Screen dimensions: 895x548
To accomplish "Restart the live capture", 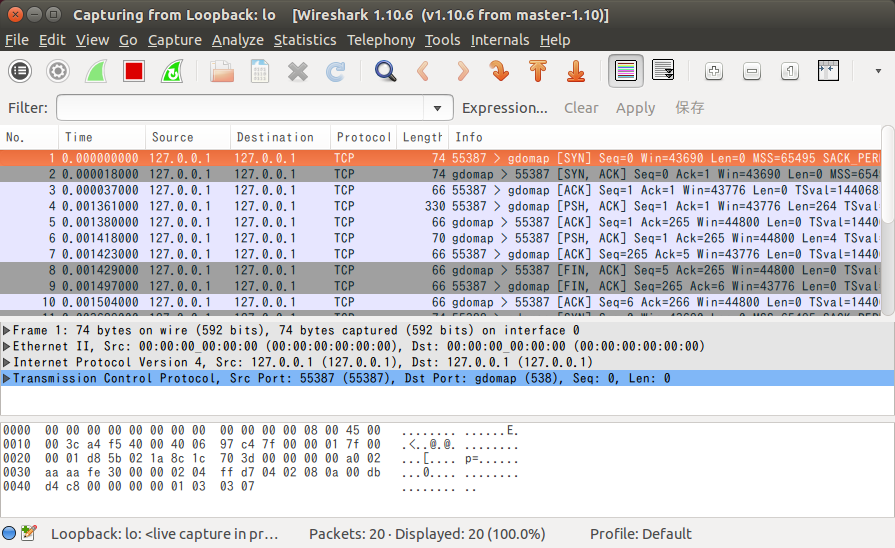I will tap(172, 71).
